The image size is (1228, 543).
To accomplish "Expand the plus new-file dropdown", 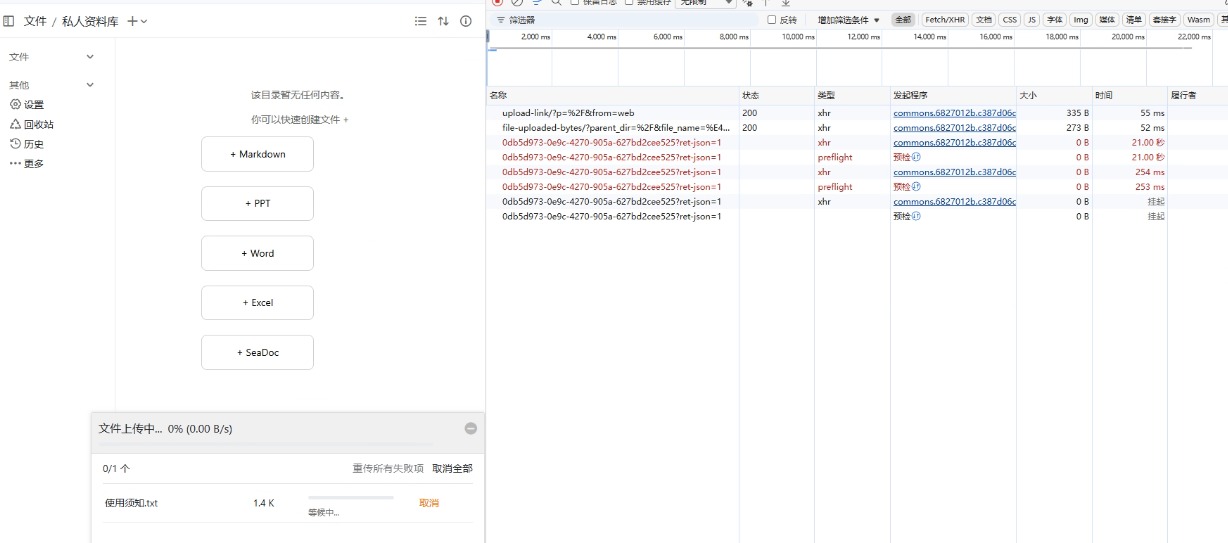I will (137, 21).
